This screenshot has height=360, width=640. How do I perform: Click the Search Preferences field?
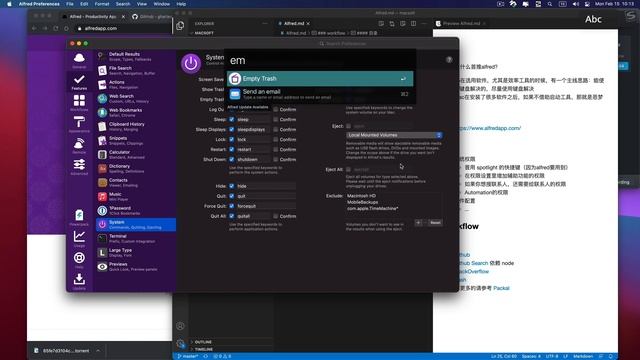pos(344,44)
